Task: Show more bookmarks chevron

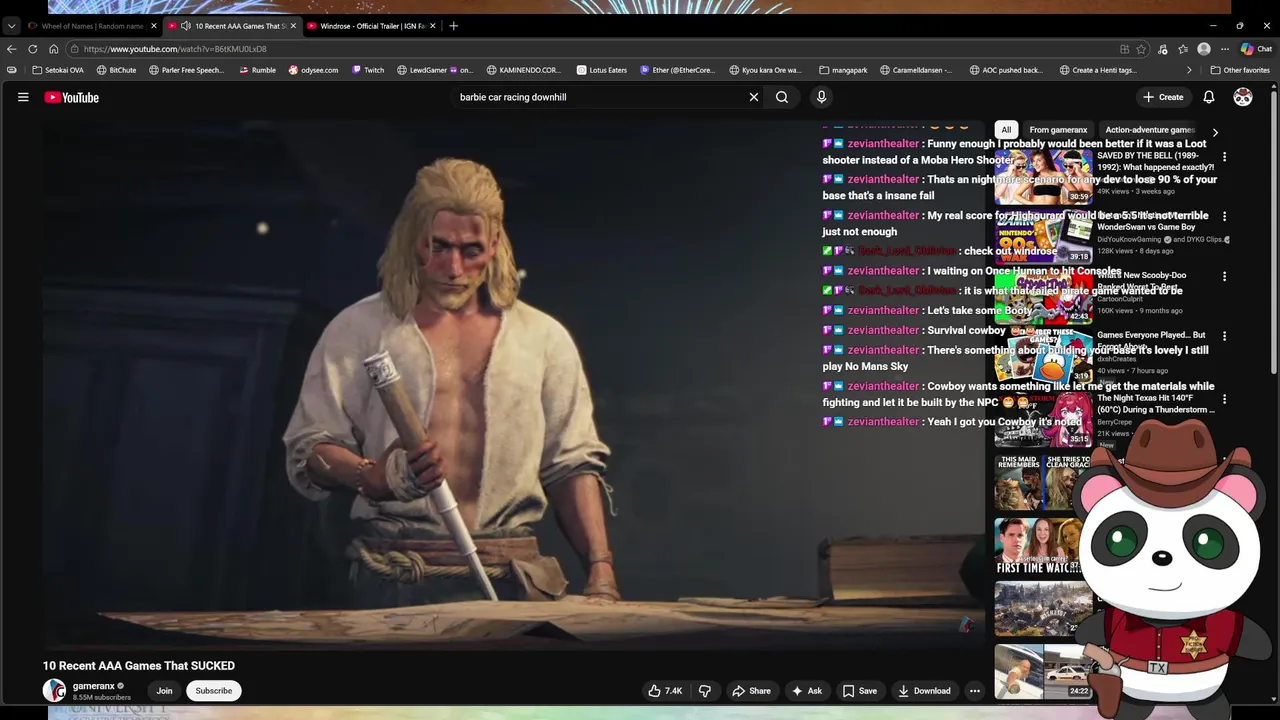Action: point(1189,70)
